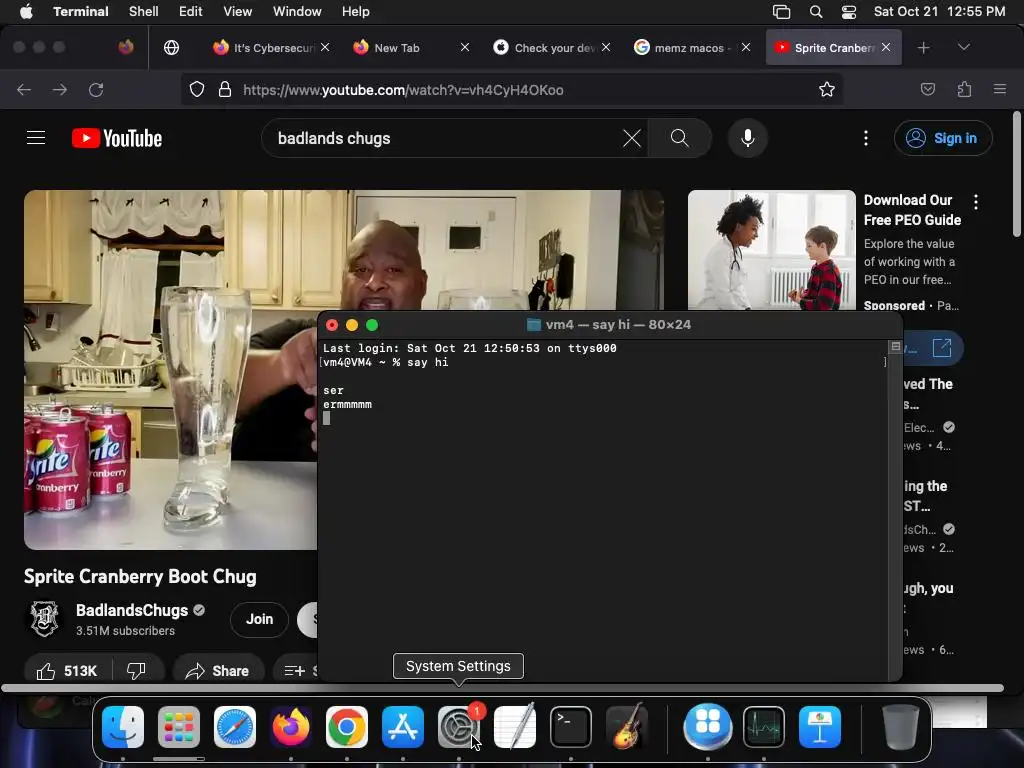Open Activity Monitor in the Dock

pyautogui.click(x=763, y=727)
